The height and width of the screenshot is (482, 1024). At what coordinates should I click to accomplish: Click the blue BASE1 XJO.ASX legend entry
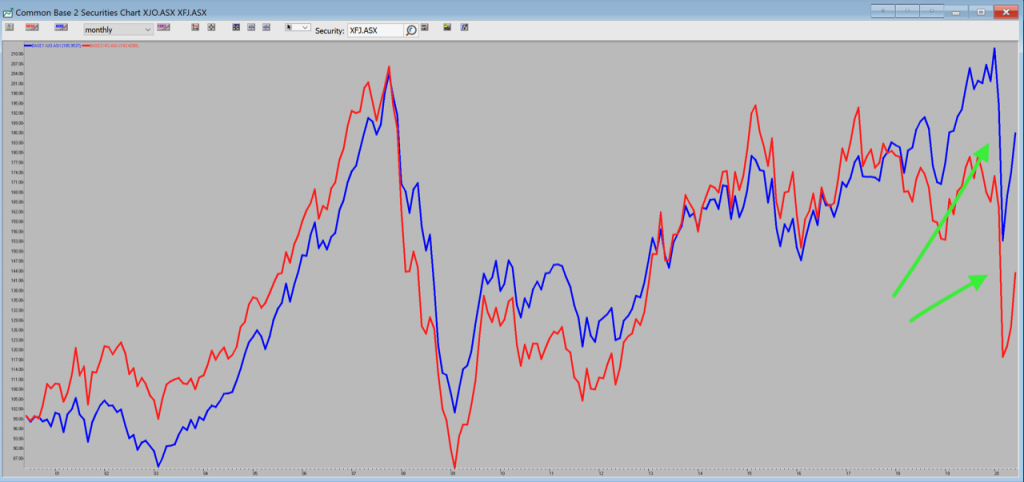click(x=52, y=46)
